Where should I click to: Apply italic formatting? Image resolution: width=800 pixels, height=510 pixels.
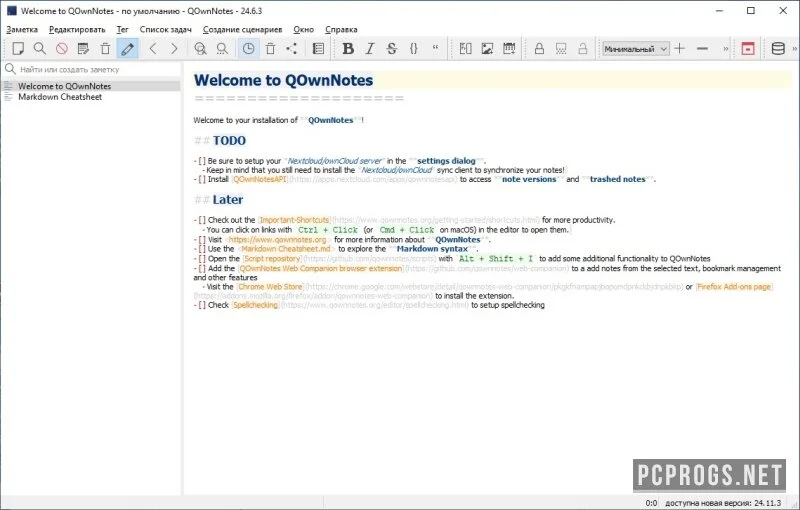coord(370,48)
